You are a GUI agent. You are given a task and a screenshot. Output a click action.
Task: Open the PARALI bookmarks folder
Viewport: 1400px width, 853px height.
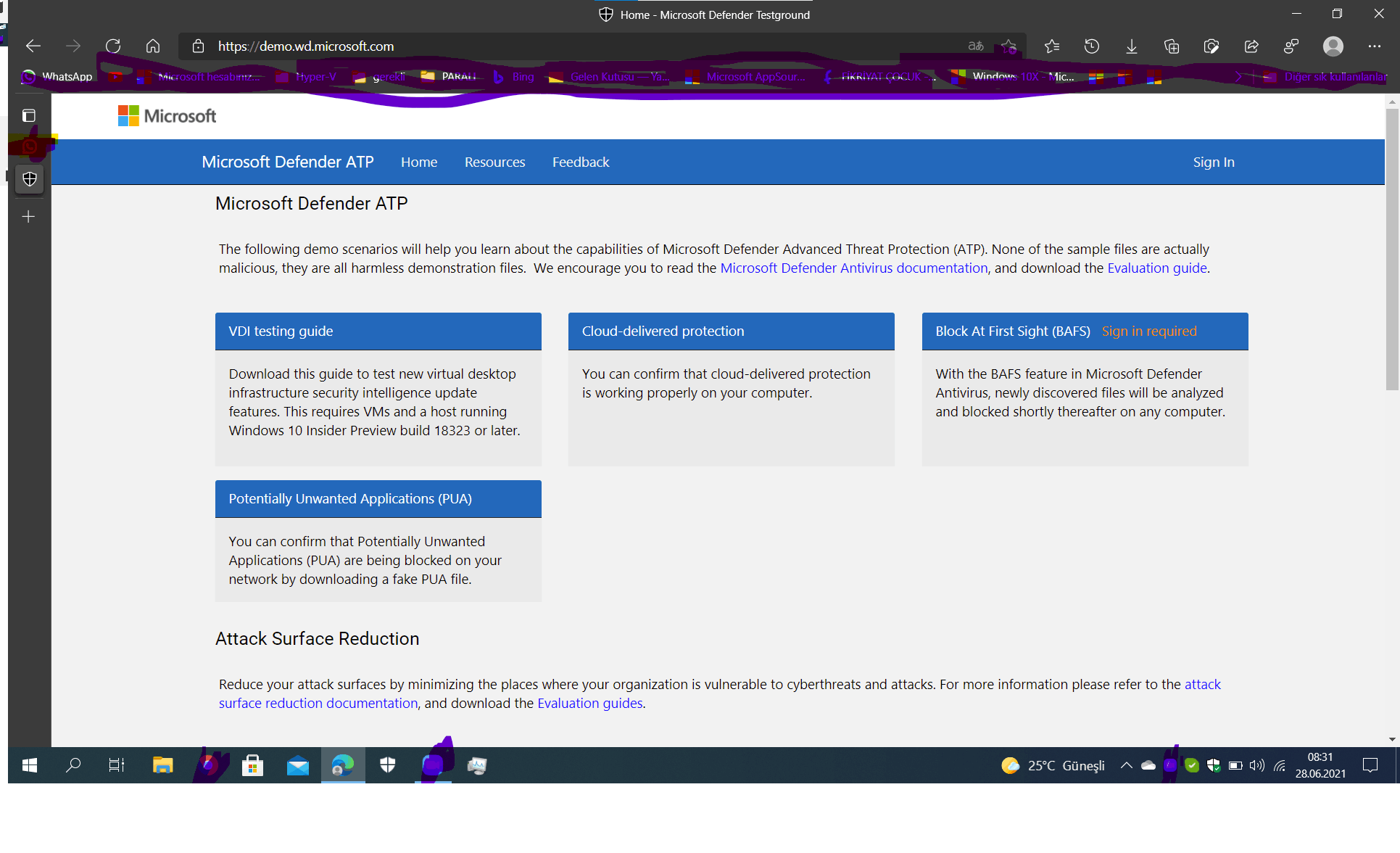coord(449,76)
